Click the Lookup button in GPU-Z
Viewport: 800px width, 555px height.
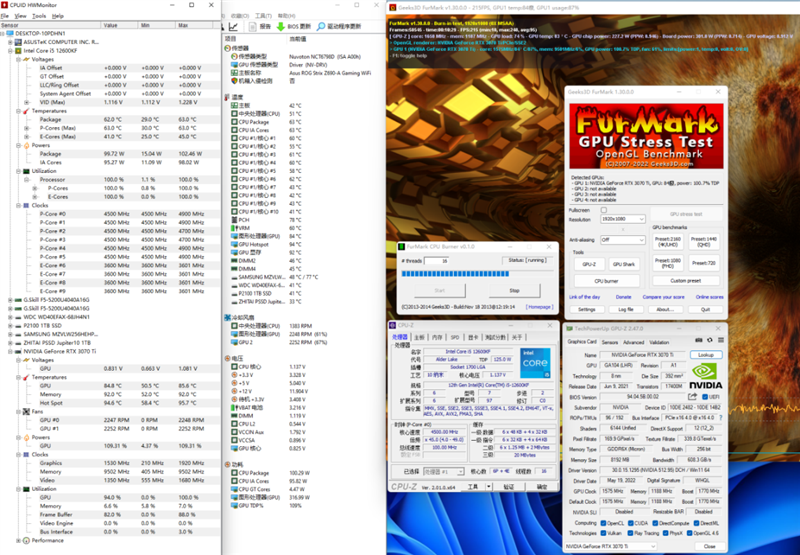[706, 355]
